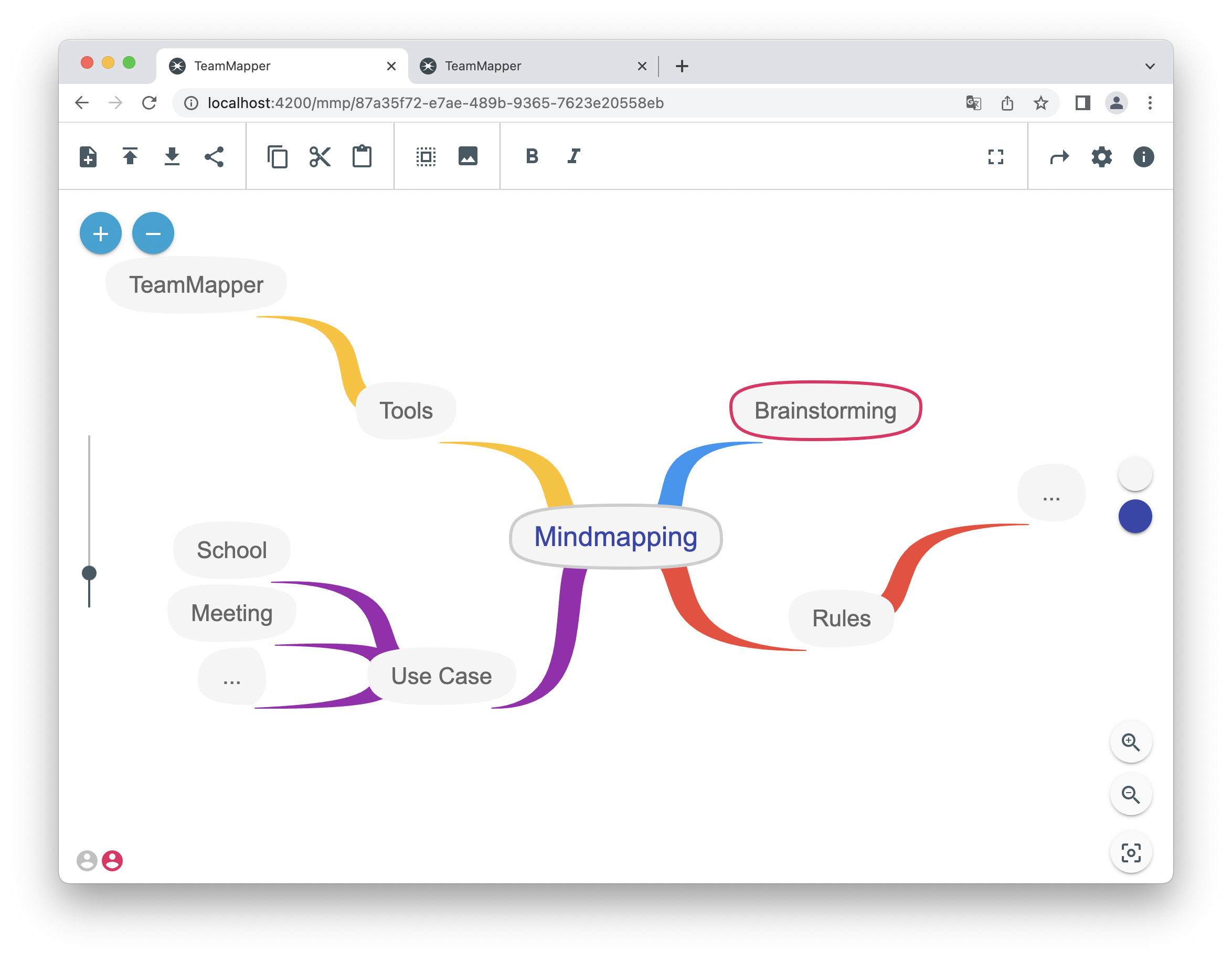Toggle bold formatting on node
Image resolution: width=1232 pixels, height=961 pixels.
tap(530, 156)
